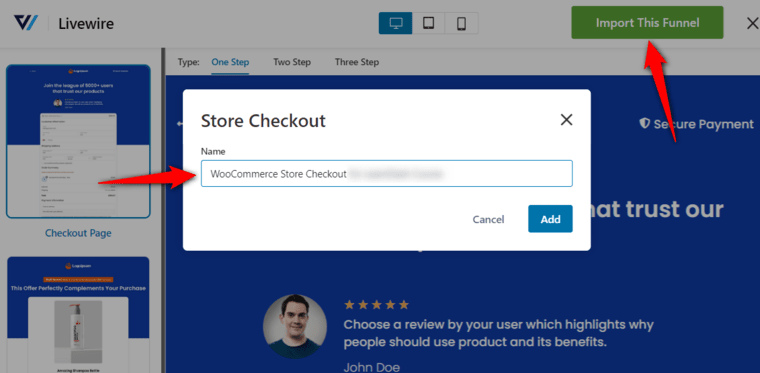Click the Name field label
The width and height of the screenshot is (760, 373).
pos(213,151)
